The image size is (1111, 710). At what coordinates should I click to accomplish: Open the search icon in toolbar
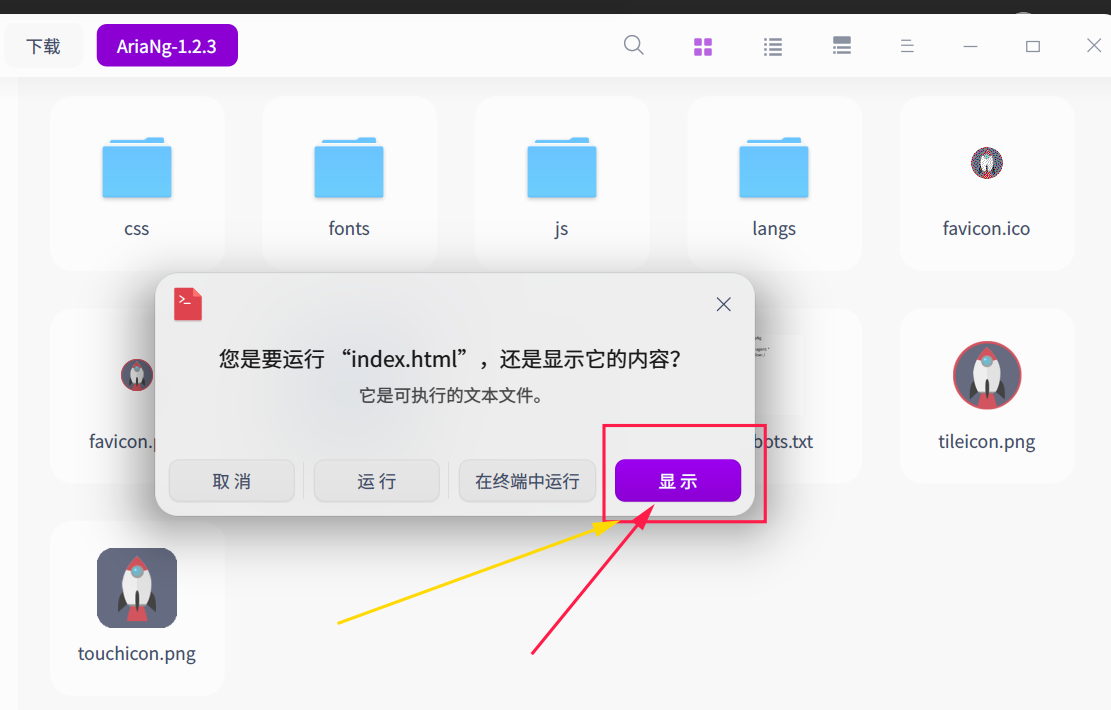pyautogui.click(x=633, y=45)
